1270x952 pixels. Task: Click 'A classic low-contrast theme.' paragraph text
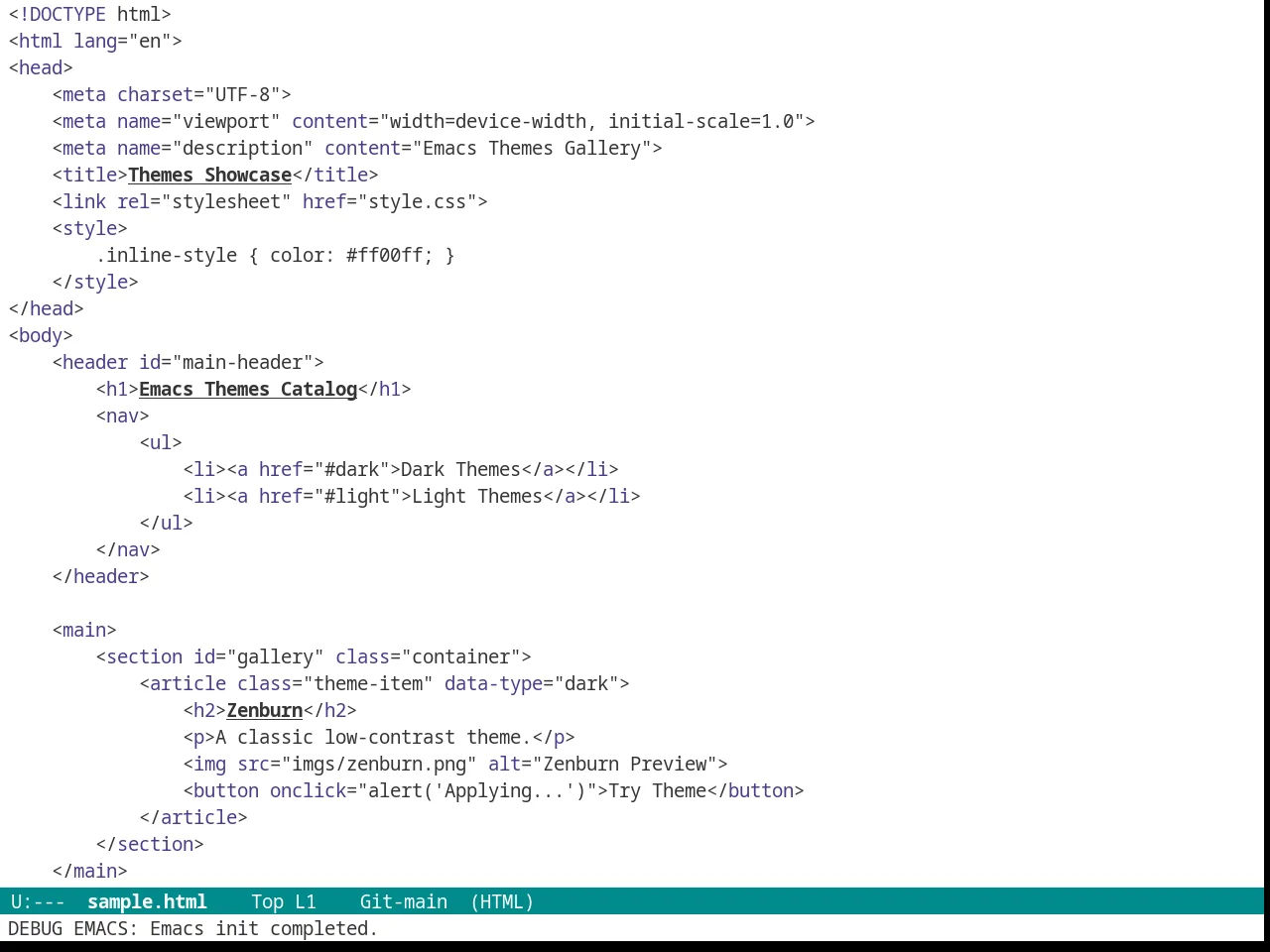[373, 737]
